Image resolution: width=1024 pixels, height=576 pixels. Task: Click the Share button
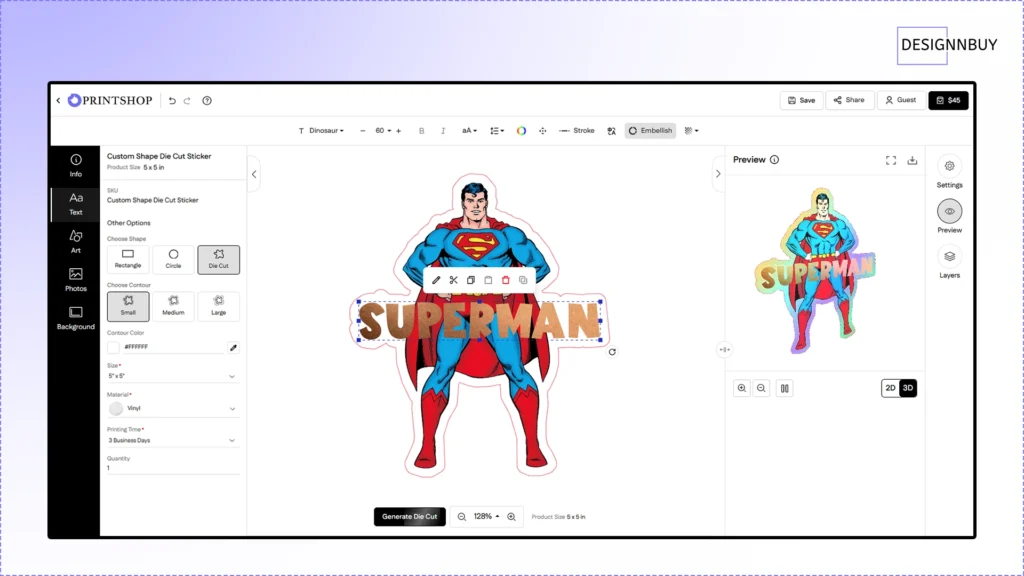pyautogui.click(x=849, y=100)
